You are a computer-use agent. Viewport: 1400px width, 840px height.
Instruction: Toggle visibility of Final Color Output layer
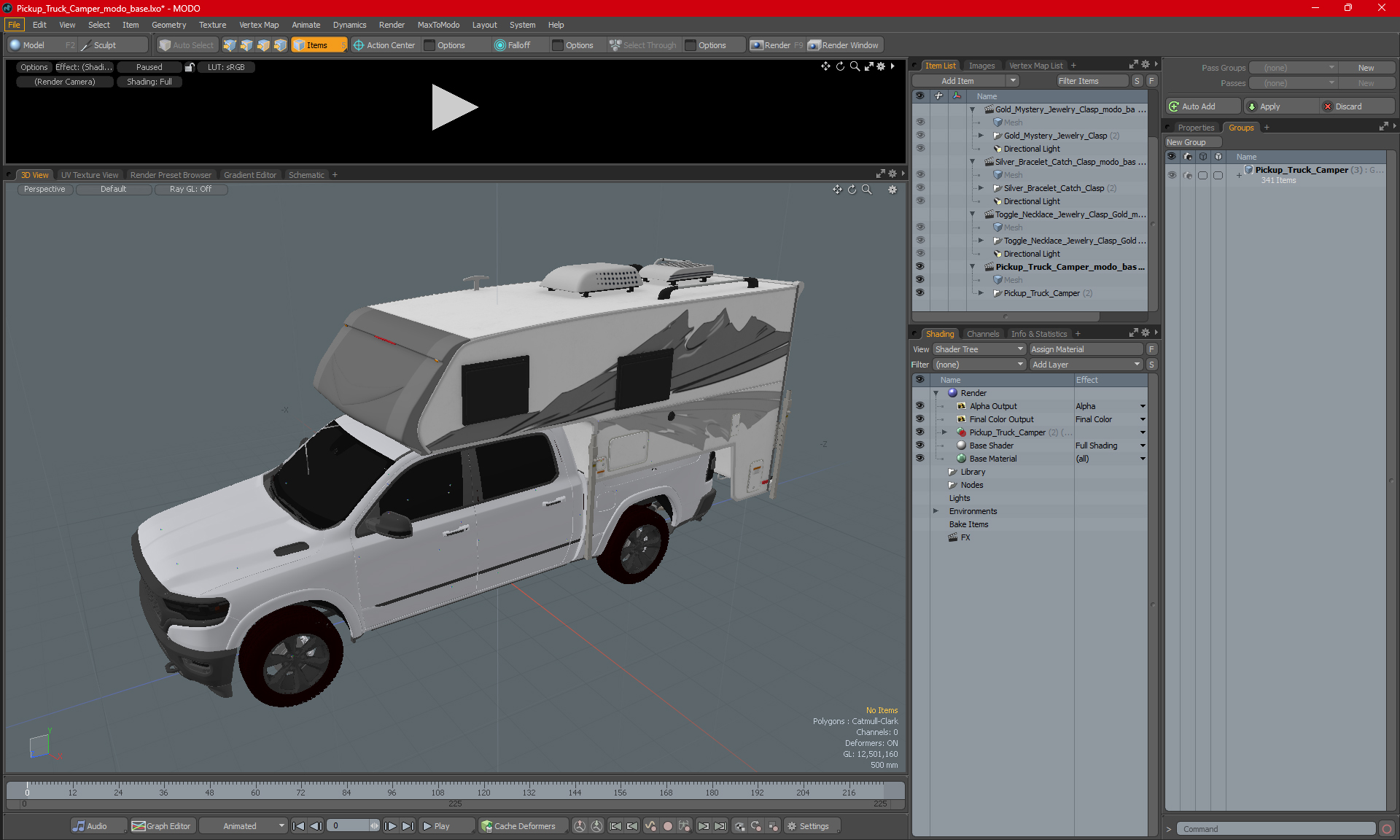tap(919, 419)
